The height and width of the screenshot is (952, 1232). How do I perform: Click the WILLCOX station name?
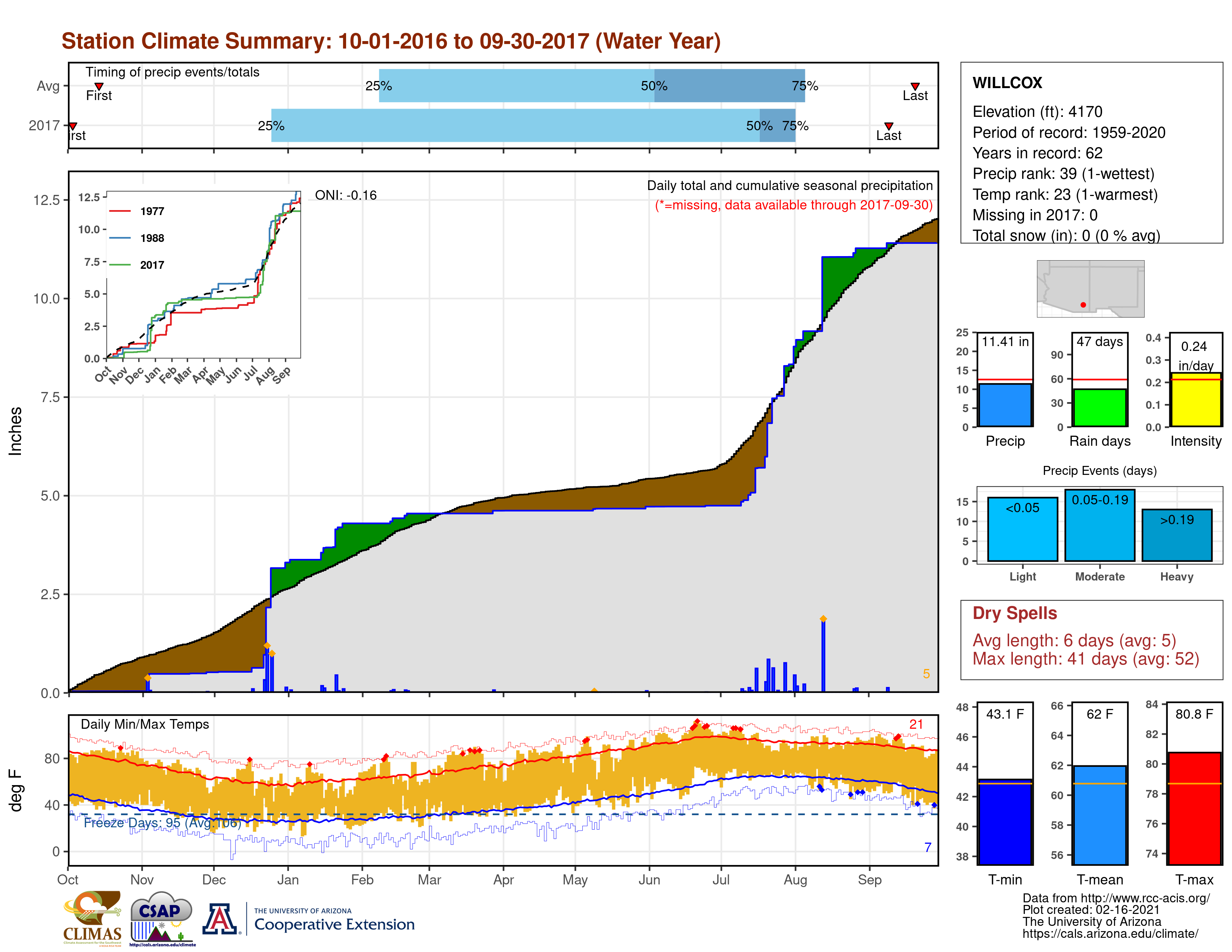[x=1007, y=83]
